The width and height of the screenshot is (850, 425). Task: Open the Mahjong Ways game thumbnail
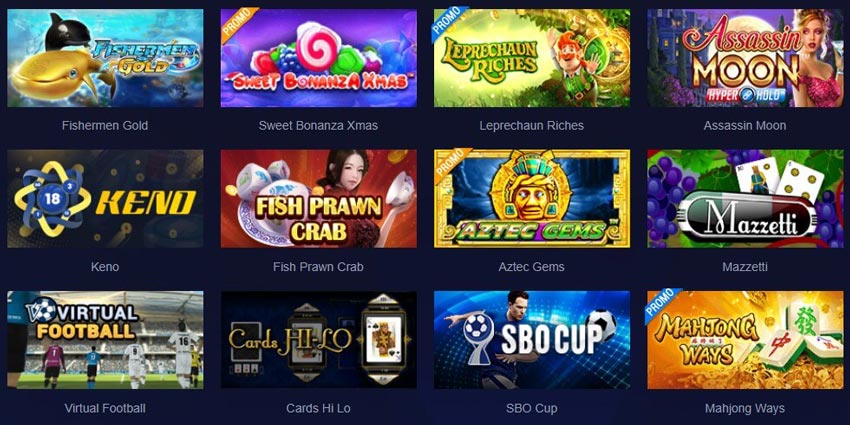point(745,340)
